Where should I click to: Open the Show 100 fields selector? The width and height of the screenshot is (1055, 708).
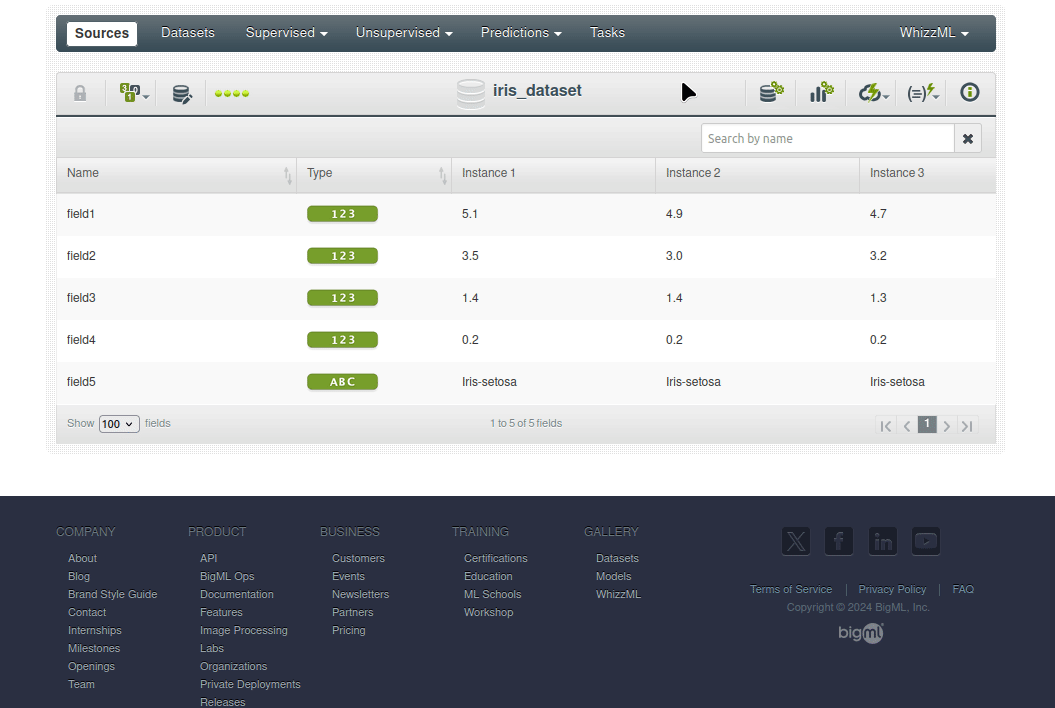[x=119, y=424]
